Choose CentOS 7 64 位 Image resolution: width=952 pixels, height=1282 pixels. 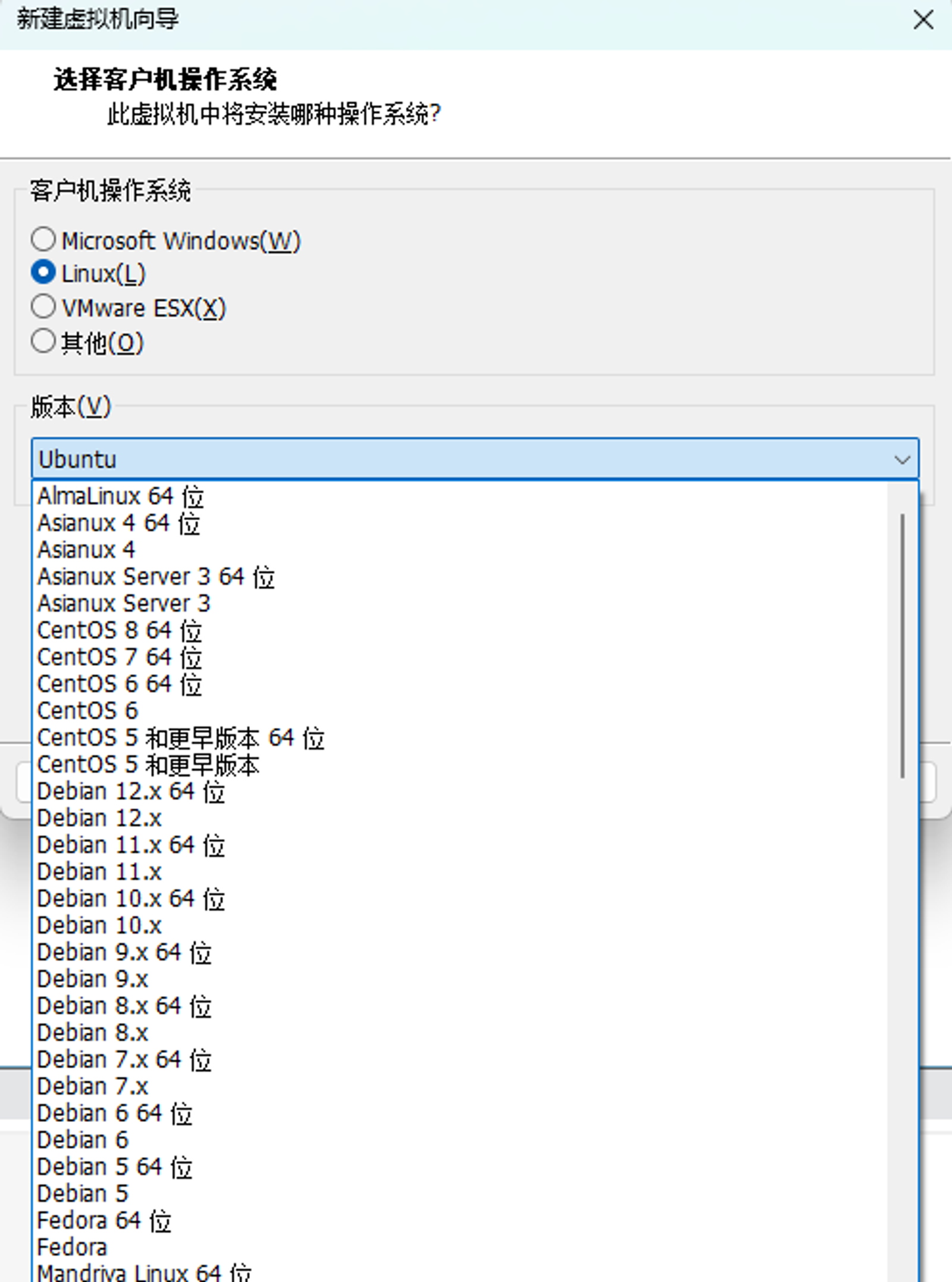coord(459,657)
